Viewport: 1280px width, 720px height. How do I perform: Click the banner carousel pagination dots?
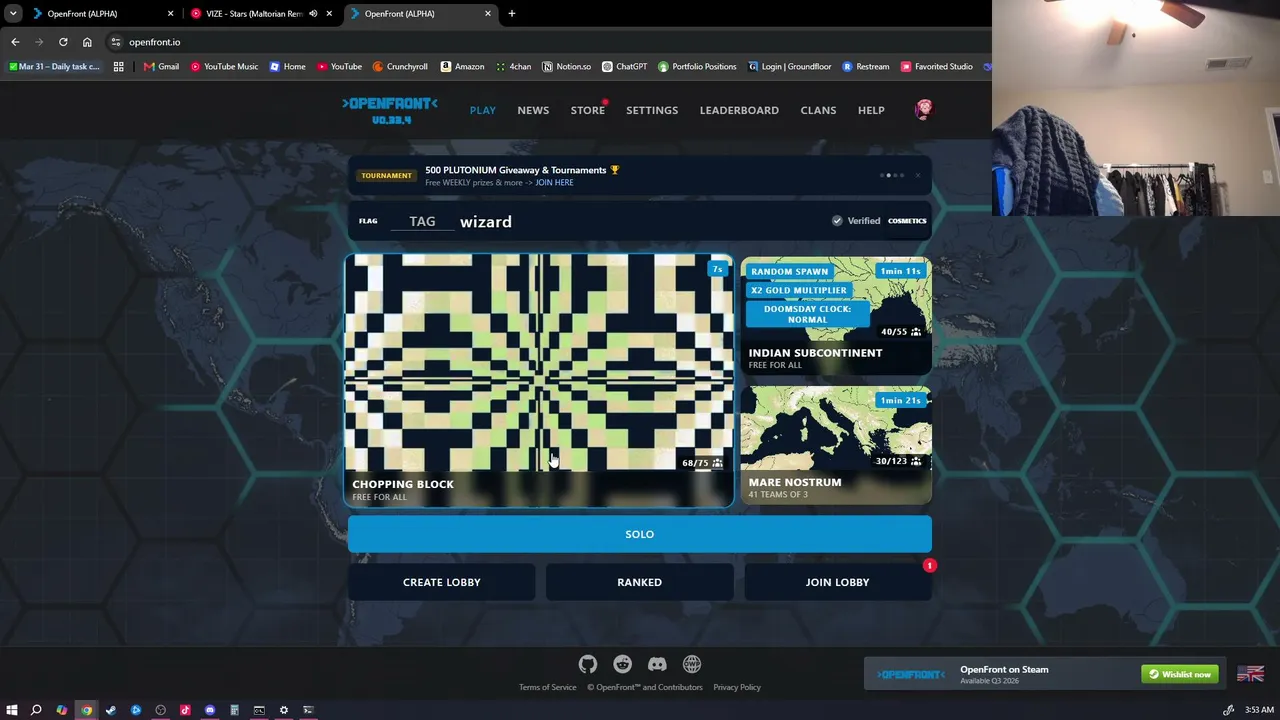click(892, 176)
